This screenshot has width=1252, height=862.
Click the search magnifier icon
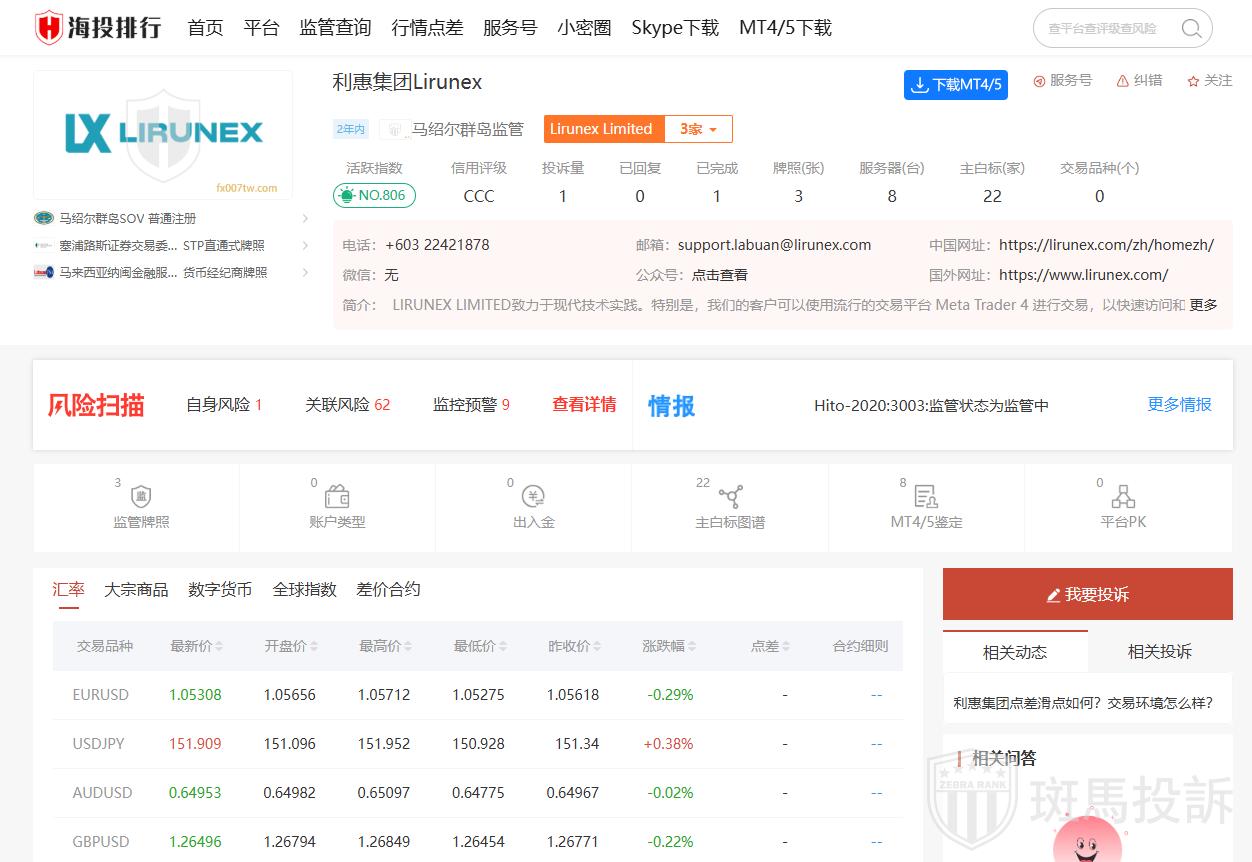(x=1191, y=29)
